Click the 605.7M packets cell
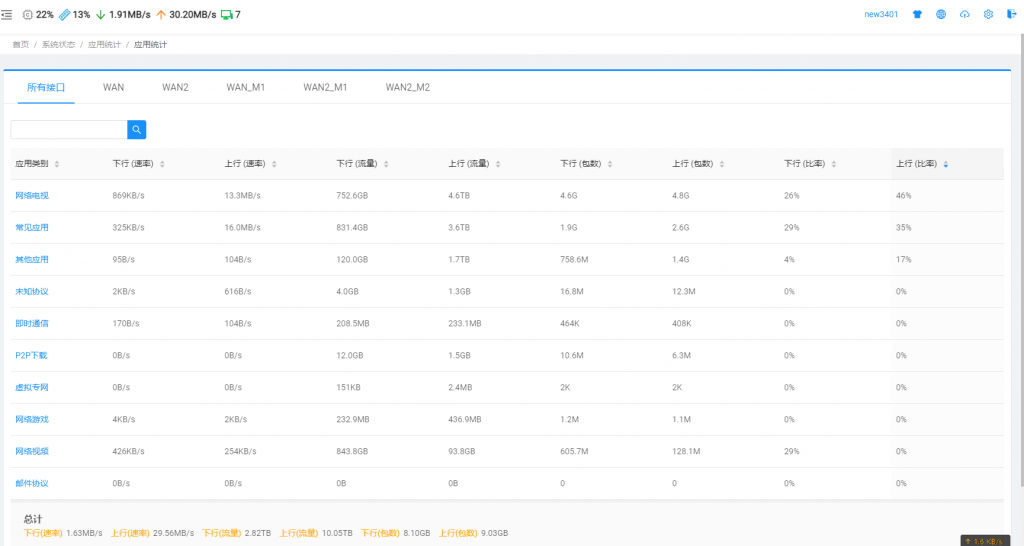Viewport: 1024px width, 546px height. coord(574,452)
